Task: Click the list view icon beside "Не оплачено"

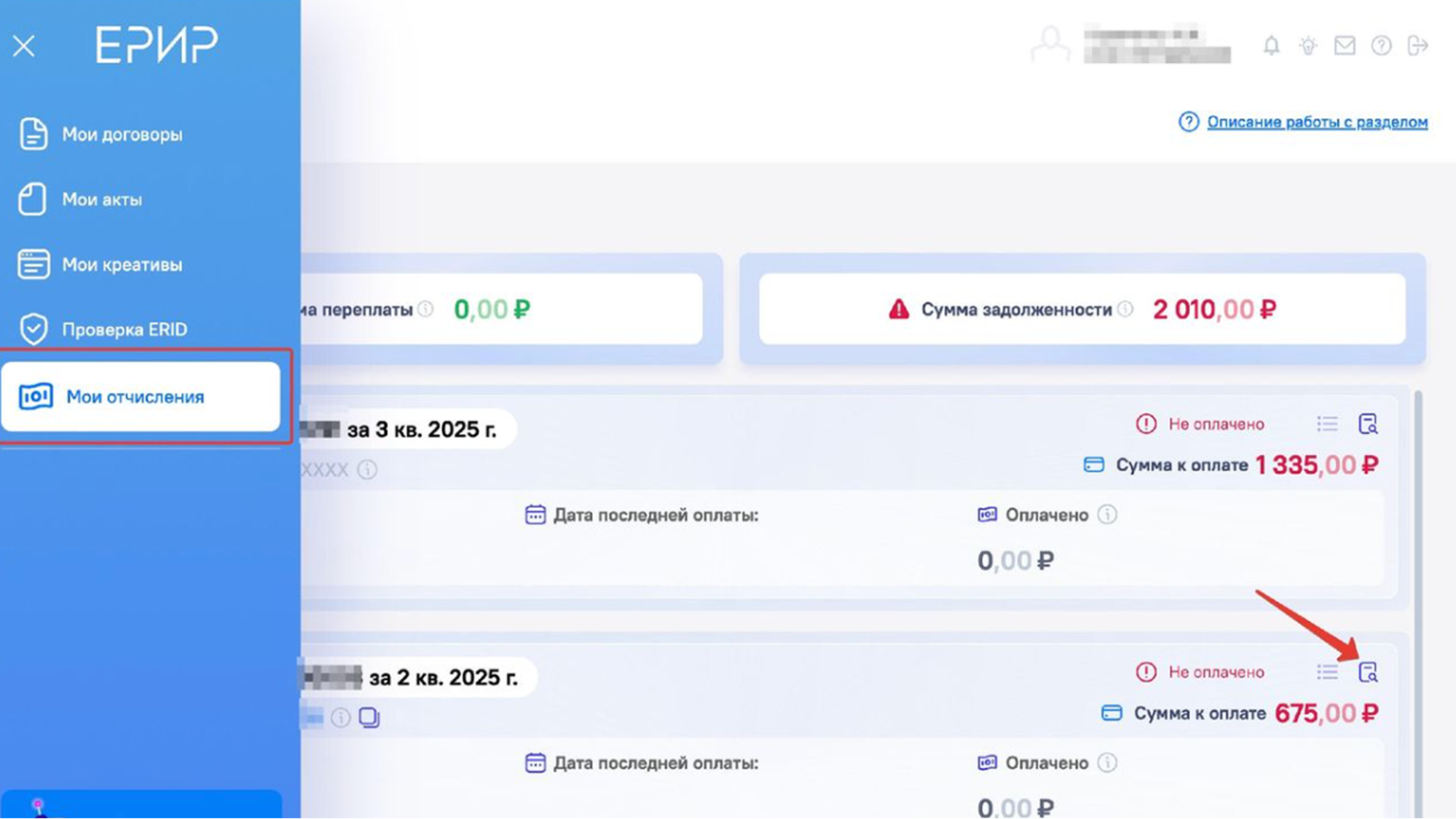Action: 1328,424
